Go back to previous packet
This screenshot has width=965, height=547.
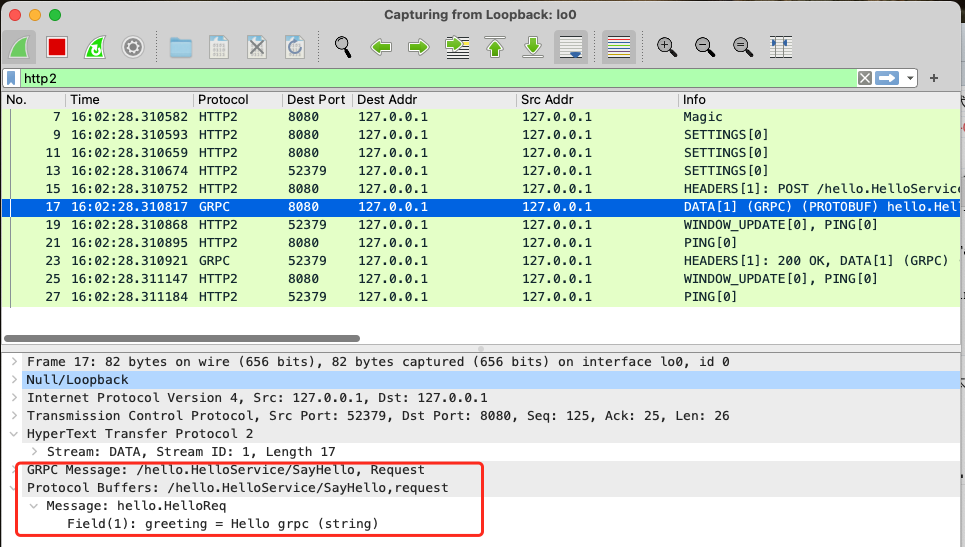click(381, 47)
